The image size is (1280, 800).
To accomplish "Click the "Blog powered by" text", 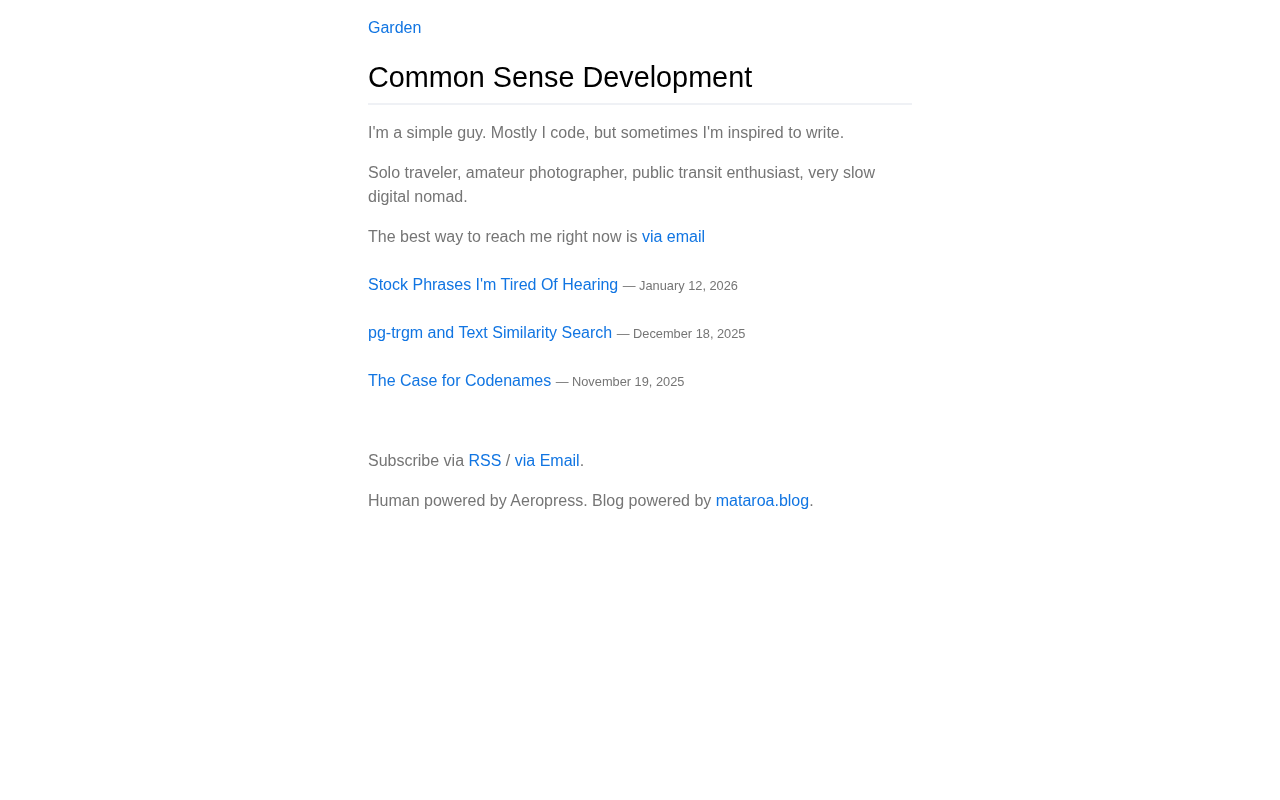I will click(x=651, y=501).
